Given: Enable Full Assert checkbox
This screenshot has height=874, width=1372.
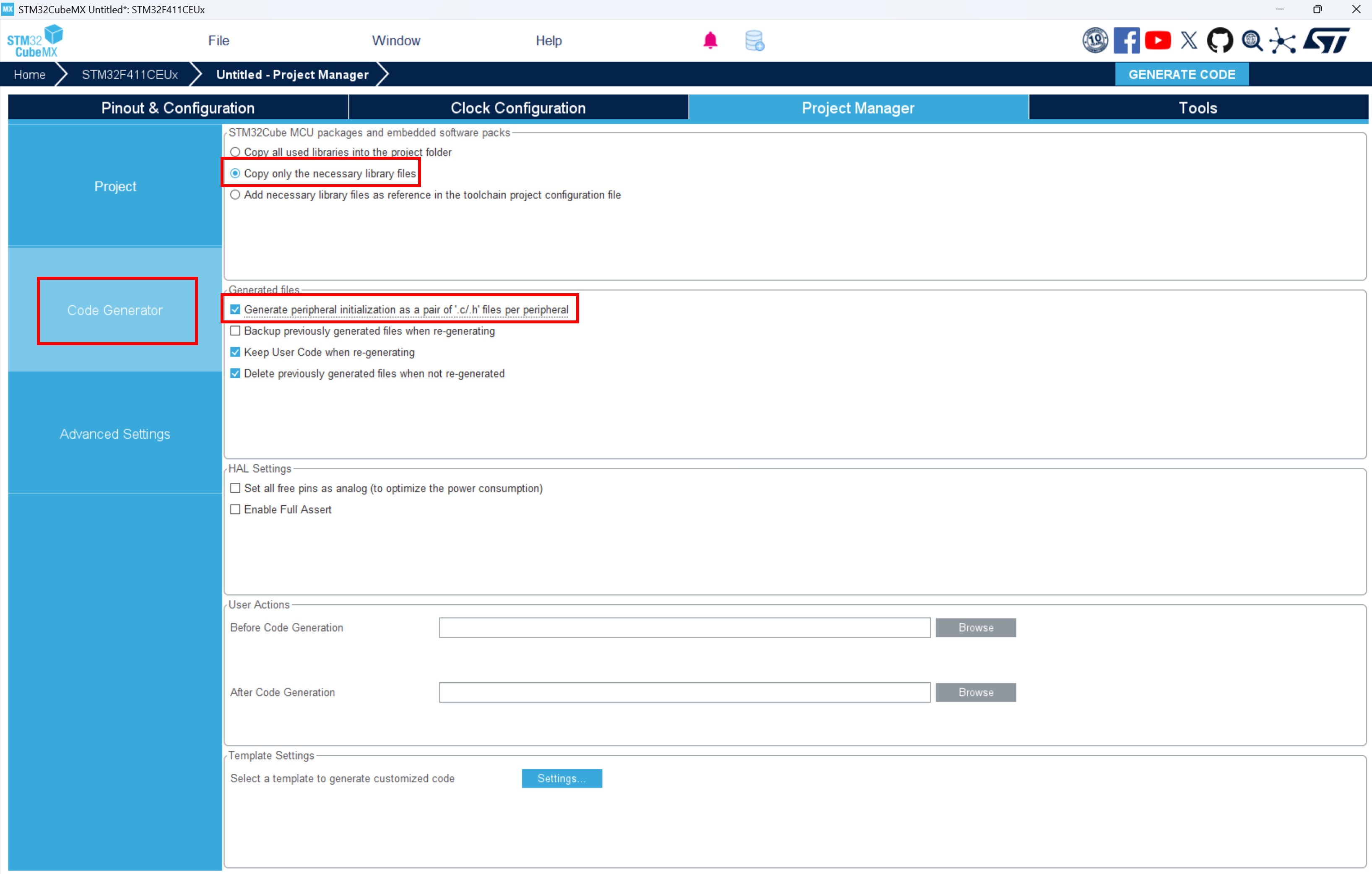Looking at the screenshot, I should coord(235,510).
